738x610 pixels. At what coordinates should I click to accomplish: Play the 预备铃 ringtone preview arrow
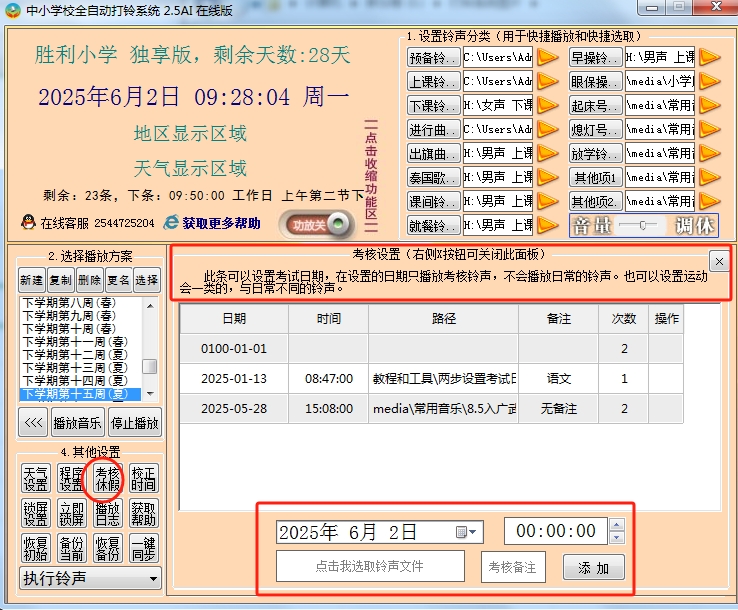547,57
